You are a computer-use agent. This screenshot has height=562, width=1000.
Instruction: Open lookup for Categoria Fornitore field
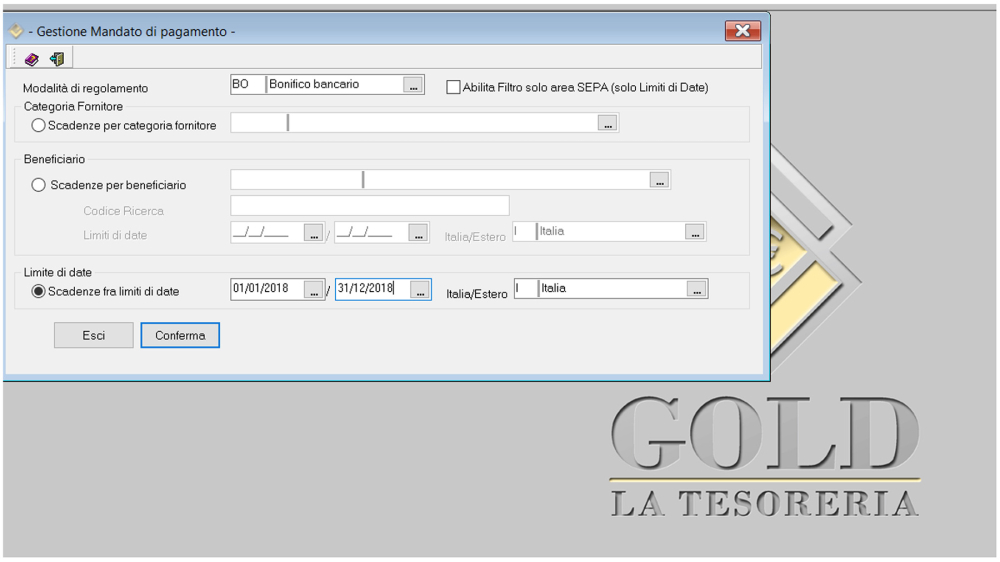coord(607,124)
